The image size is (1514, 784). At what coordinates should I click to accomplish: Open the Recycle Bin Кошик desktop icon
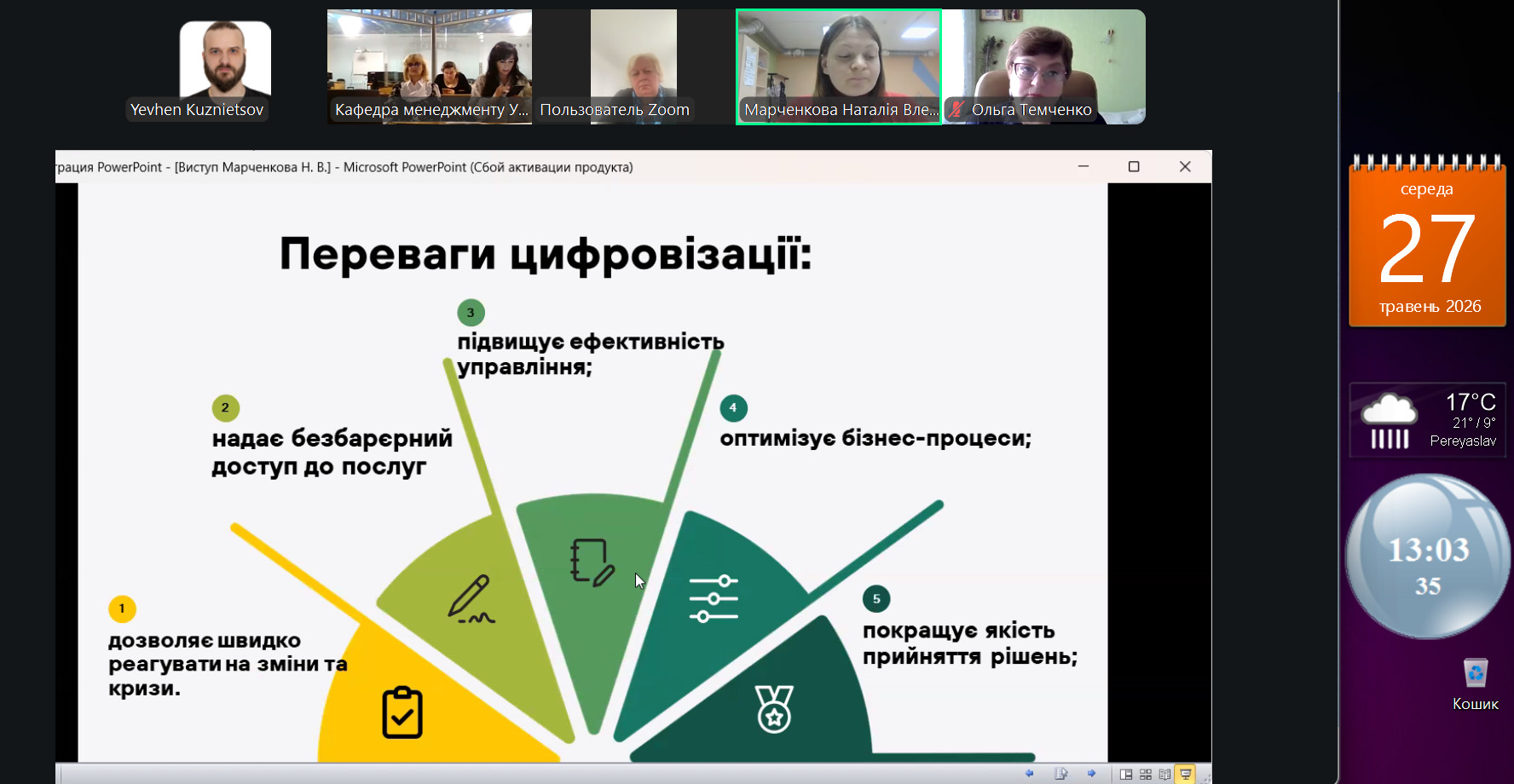click(1476, 683)
